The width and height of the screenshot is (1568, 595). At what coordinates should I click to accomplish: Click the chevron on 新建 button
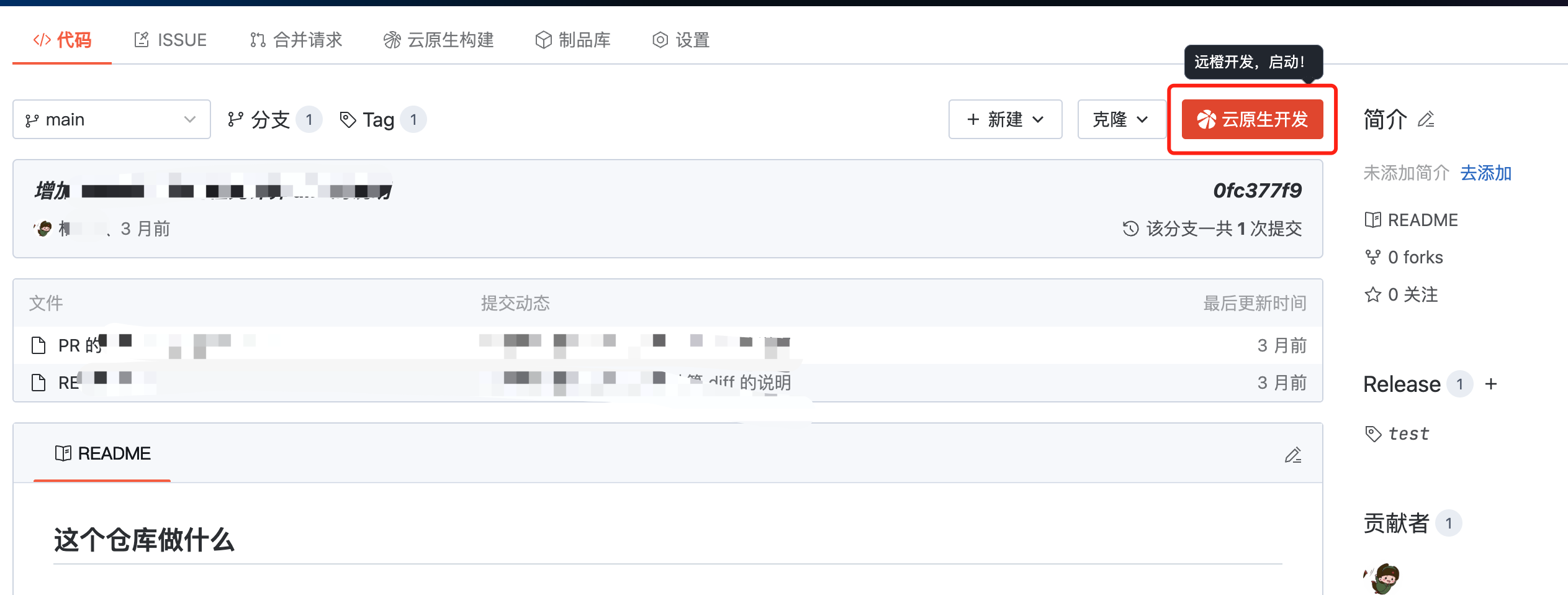pyautogui.click(x=1038, y=119)
